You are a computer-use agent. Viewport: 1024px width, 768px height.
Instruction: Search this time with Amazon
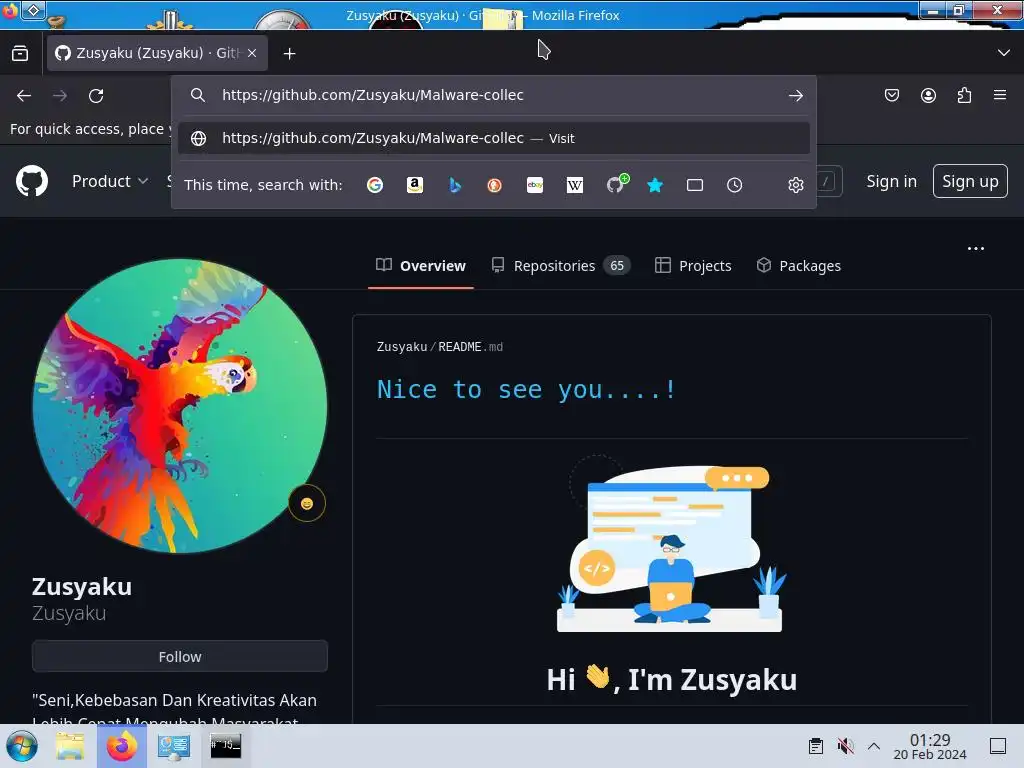pyautogui.click(x=415, y=185)
